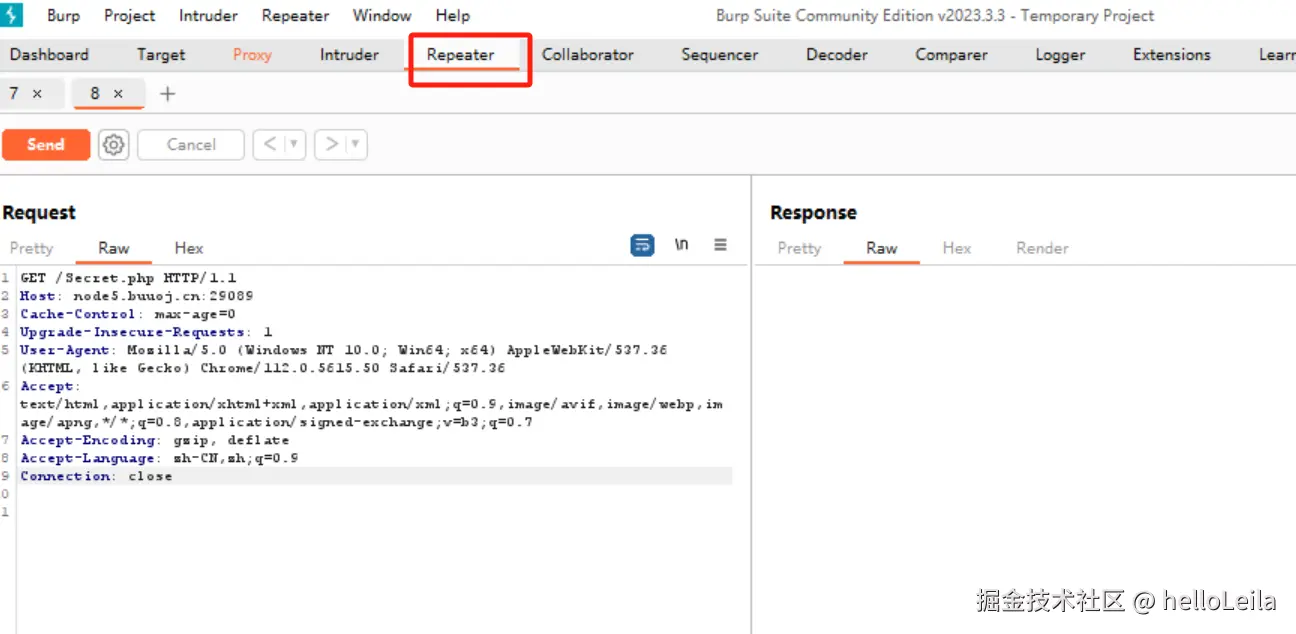Click the Cancel button
1296x634 pixels.
[x=191, y=145]
